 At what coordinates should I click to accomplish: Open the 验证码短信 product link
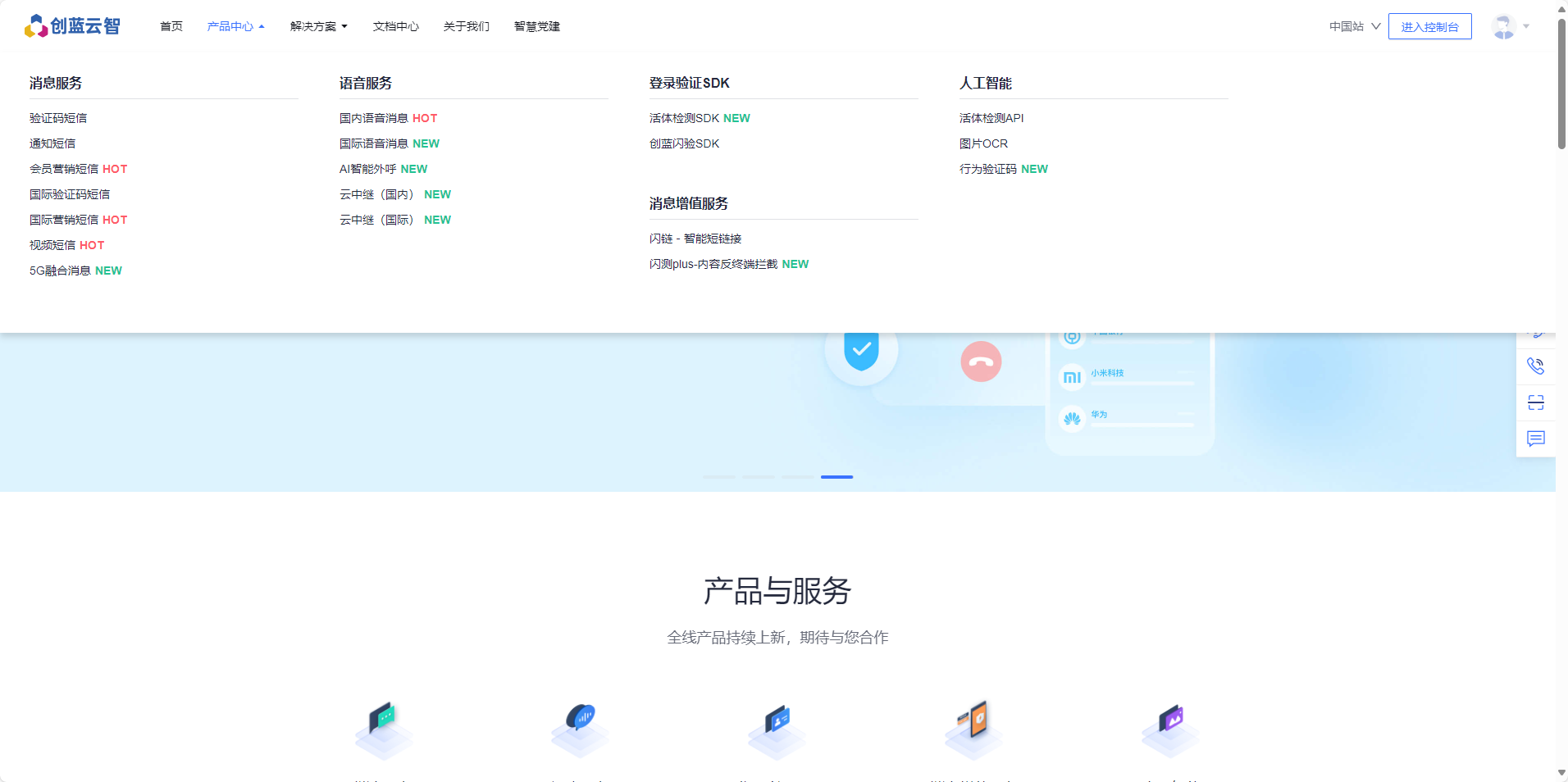[58, 118]
